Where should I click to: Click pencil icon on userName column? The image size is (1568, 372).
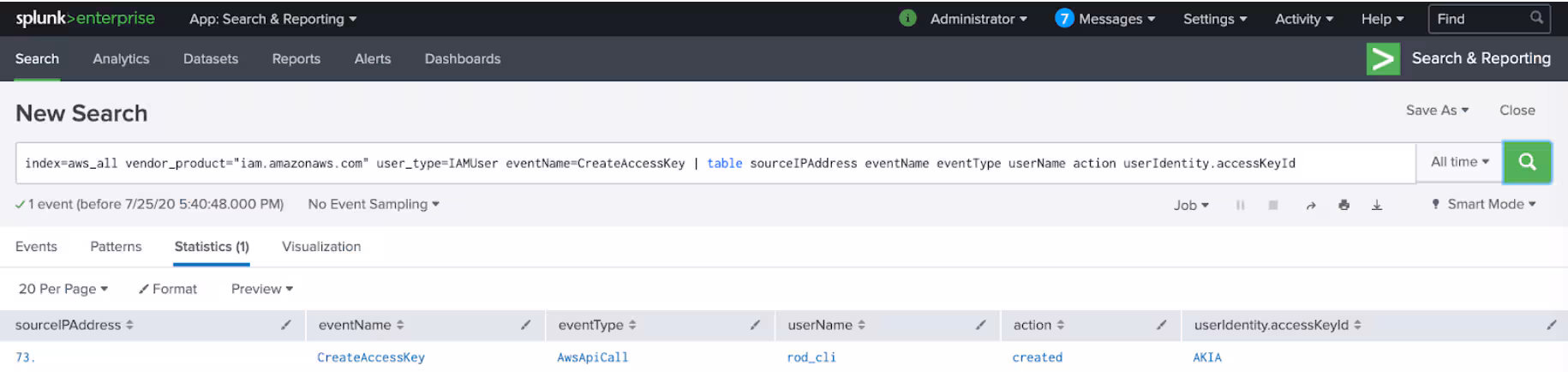(980, 326)
